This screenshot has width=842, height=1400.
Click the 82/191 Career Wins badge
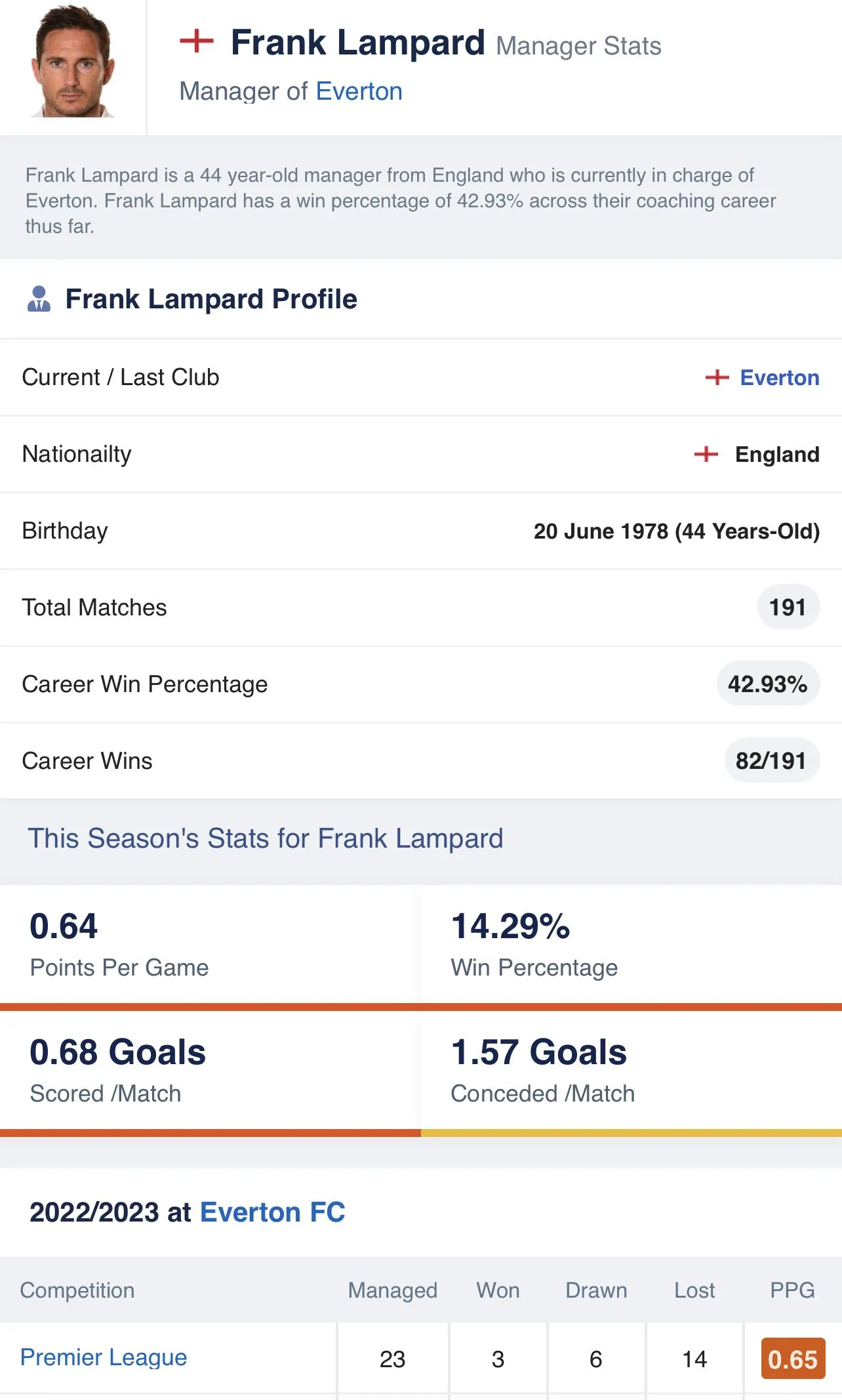click(771, 760)
